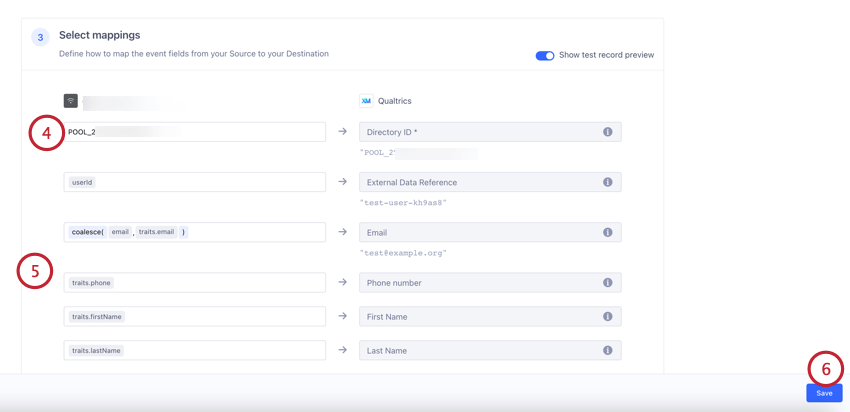Click the Phone number info icon
This screenshot has width=850, height=412.
tap(607, 283)
